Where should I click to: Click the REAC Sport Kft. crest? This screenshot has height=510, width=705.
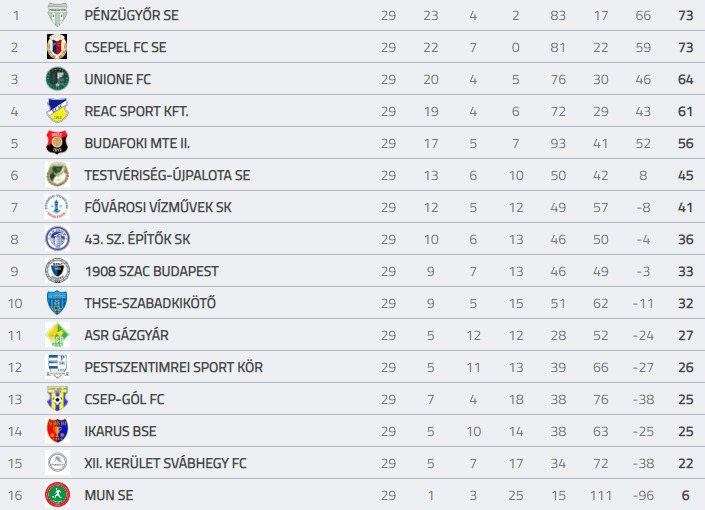pos(57,111)
